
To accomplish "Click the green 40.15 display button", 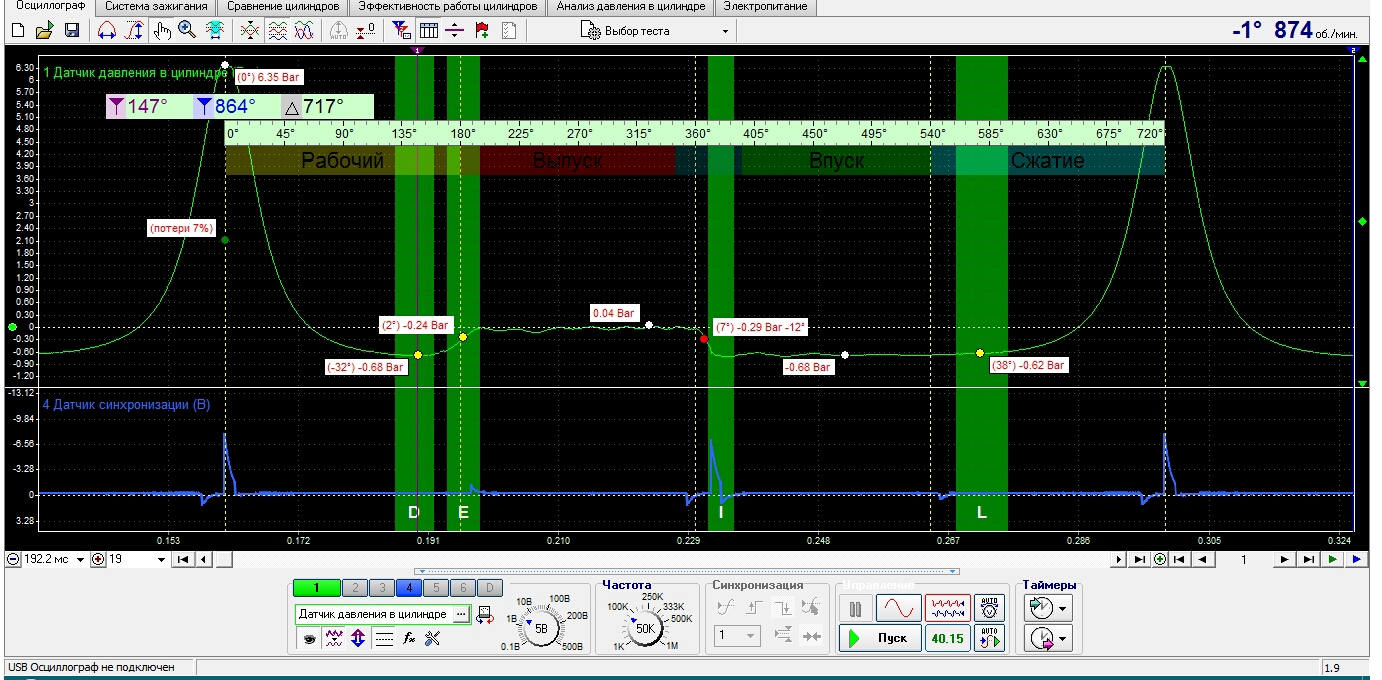I will pyautogui.click(x=947, y=638).
